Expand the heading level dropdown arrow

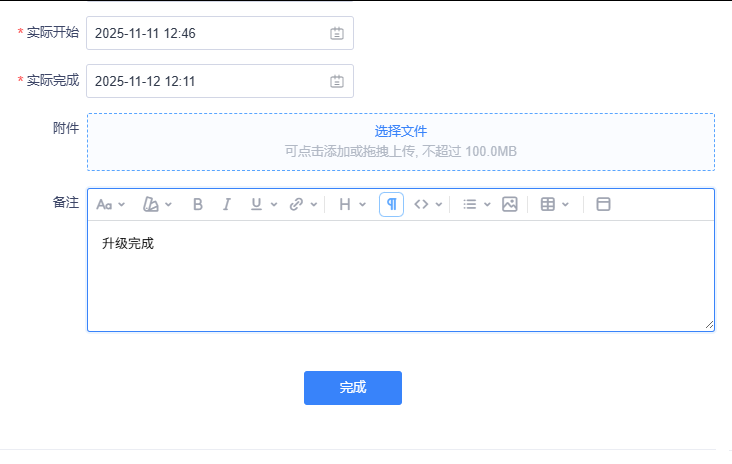click(x=362, y=204)
